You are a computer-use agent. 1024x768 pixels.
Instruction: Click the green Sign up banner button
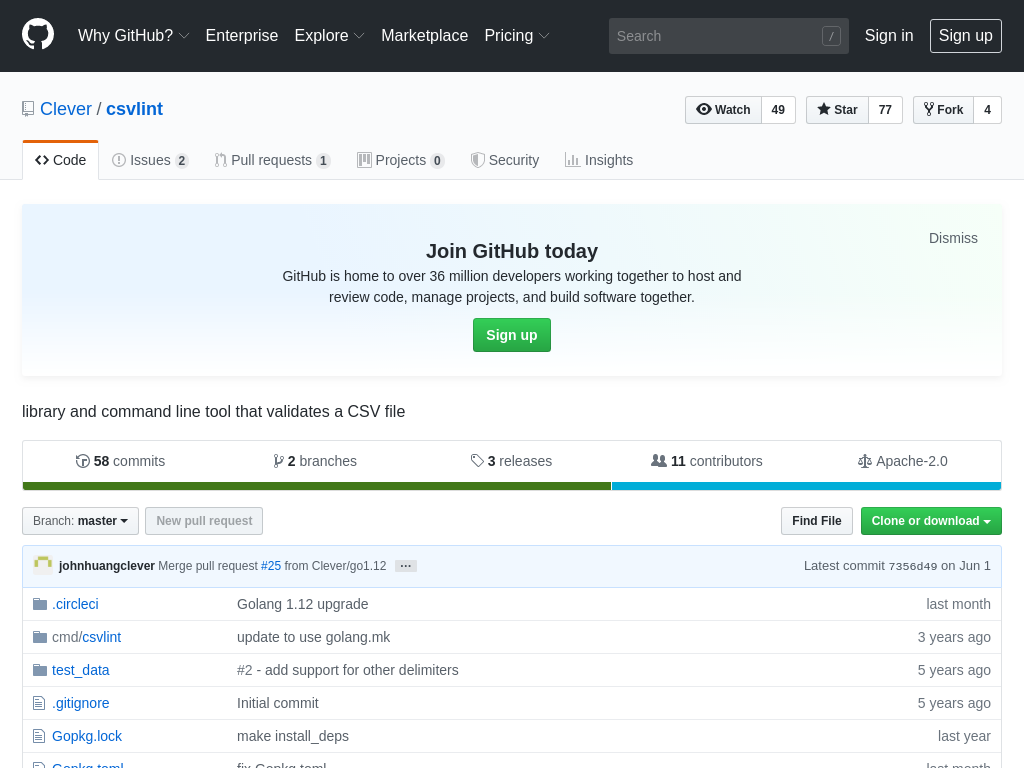coord(511,335)
